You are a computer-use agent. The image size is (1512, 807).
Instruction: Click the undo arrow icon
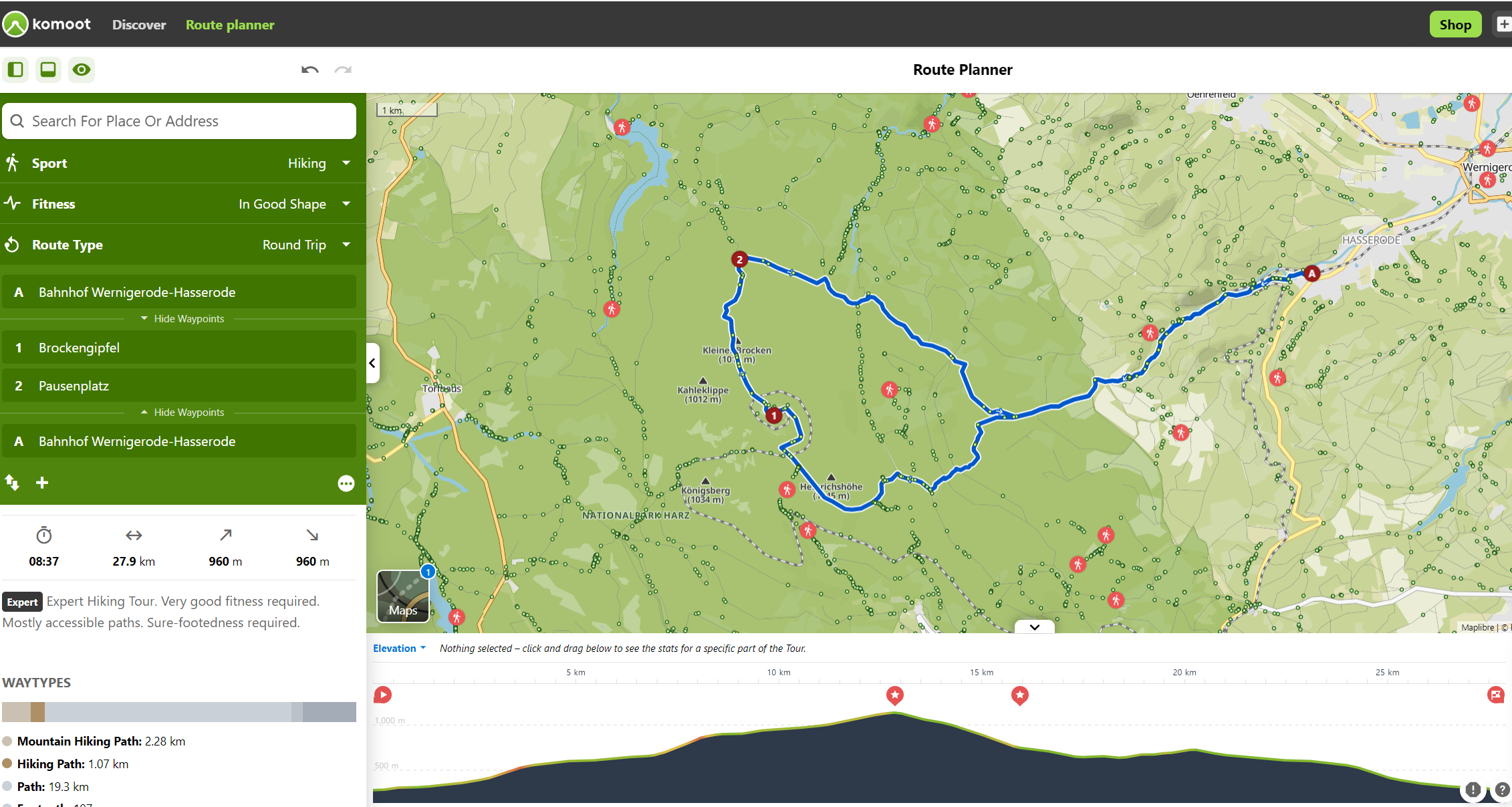pos(309,70)
